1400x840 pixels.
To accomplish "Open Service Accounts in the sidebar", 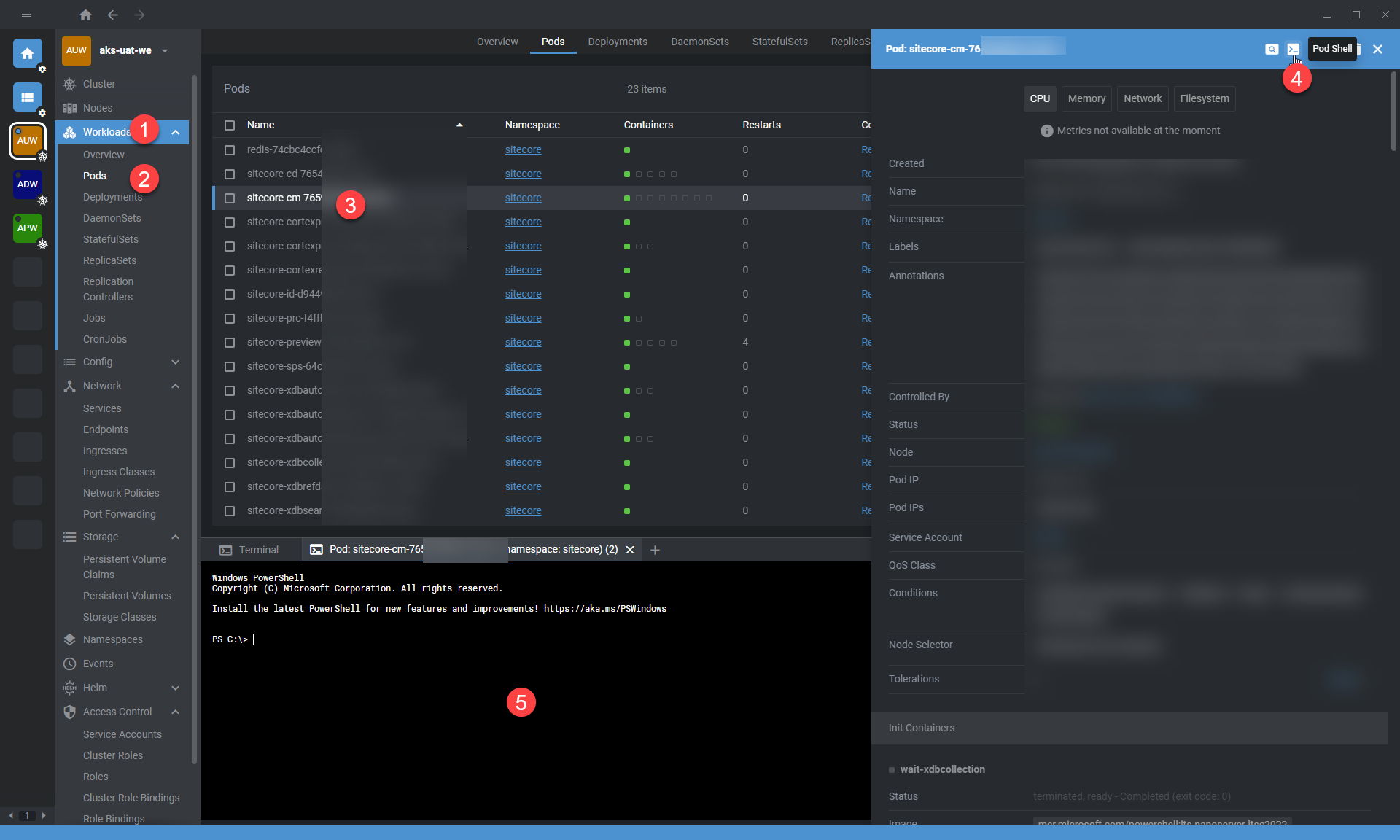I will tap(122, 734).
